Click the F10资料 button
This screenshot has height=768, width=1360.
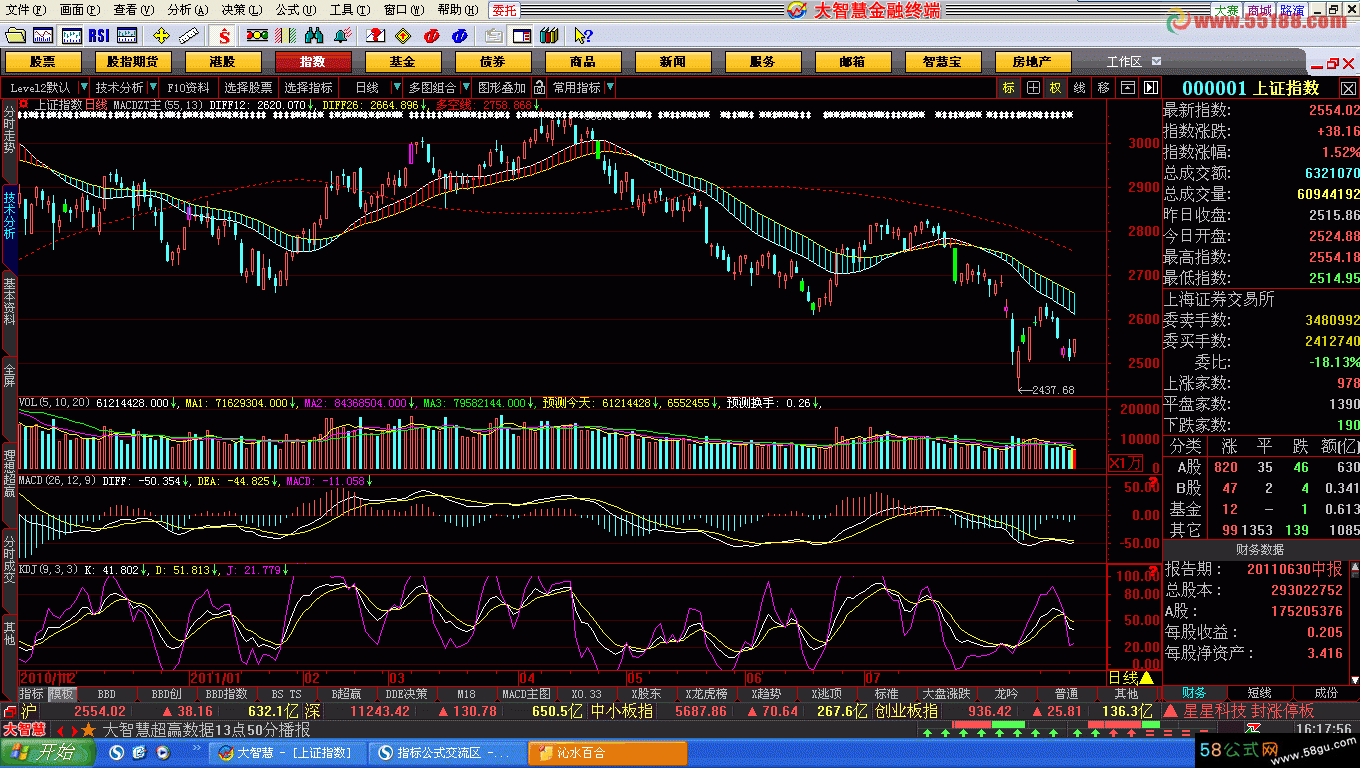[188, 88]
